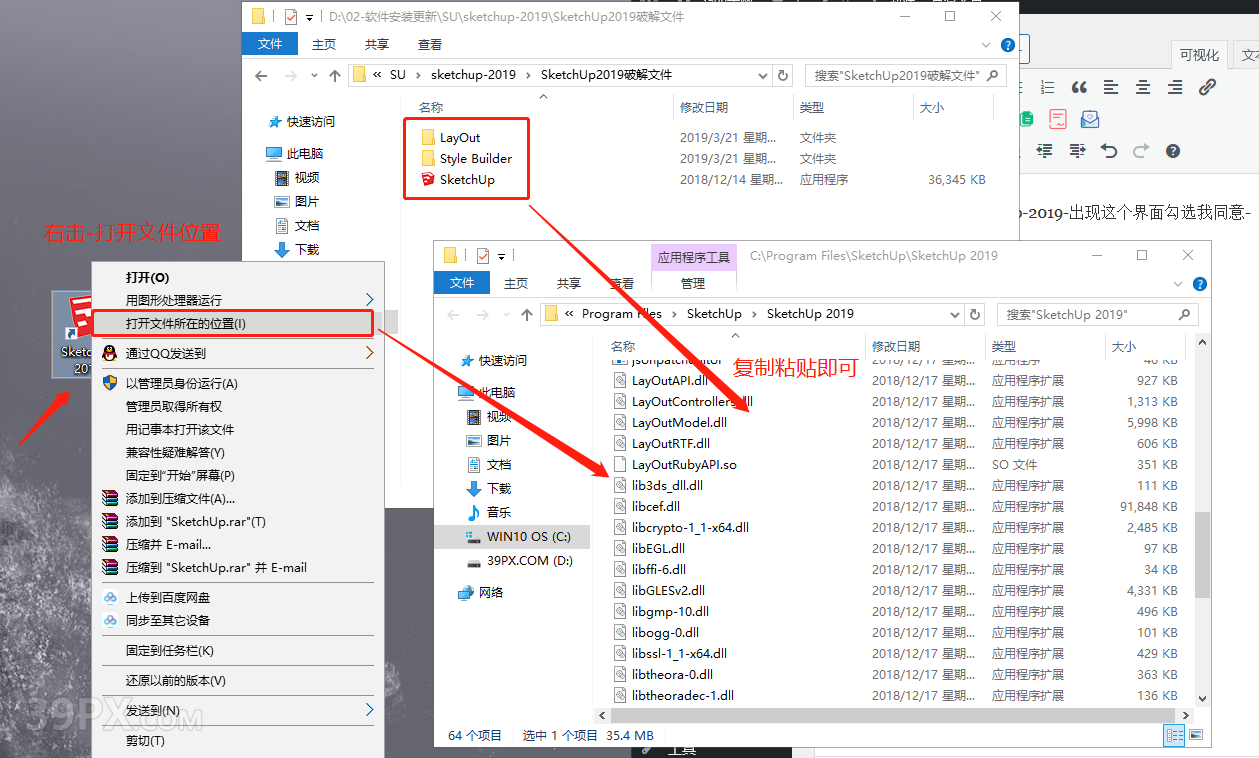This screenshot has height=758, width=1259.
Task: Click the red document icon in the editor
Action: pos(1058,119)
